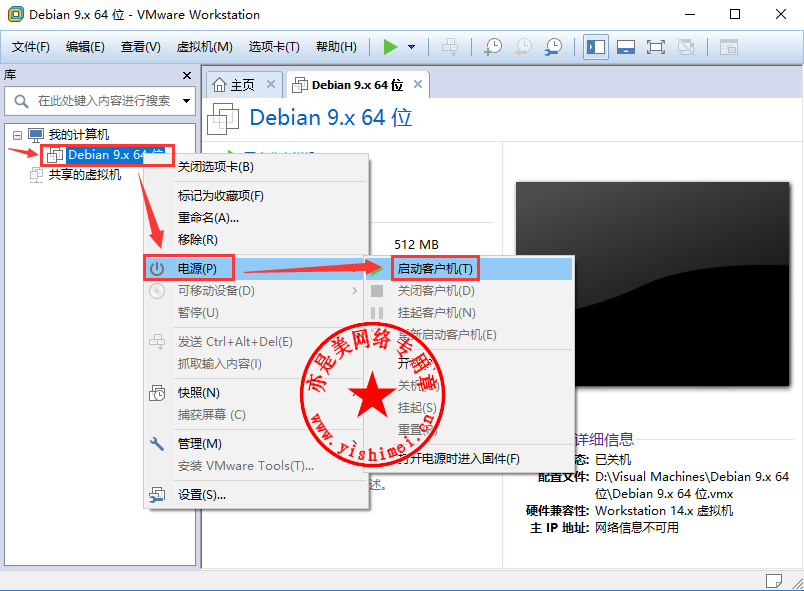Toggle the library sidebar view icon
The width and height of the screenshot is (804, 591).
596,47
